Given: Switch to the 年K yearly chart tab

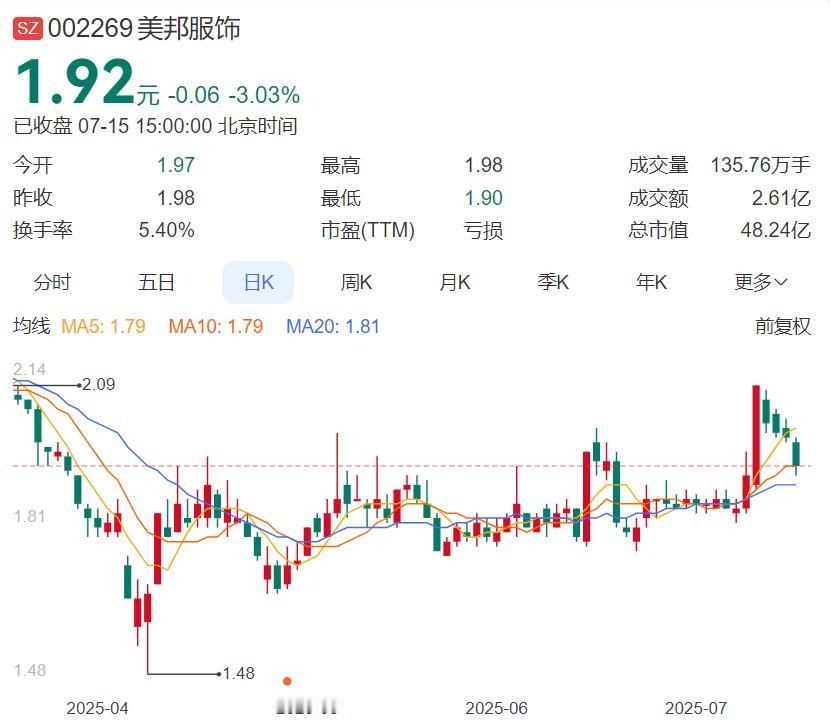Looking at the screenshot, I should 652,282.
